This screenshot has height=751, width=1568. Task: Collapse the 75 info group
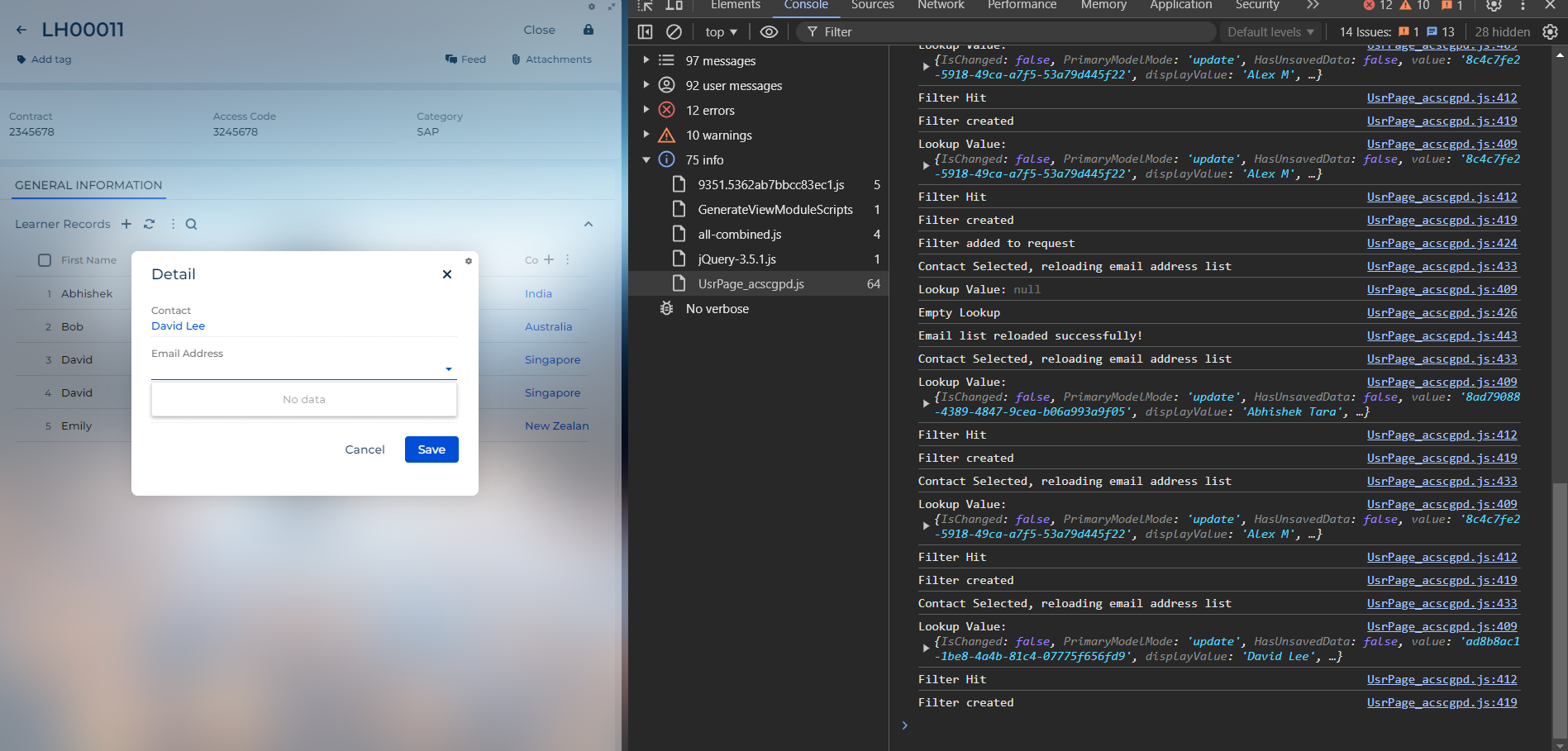646,159
